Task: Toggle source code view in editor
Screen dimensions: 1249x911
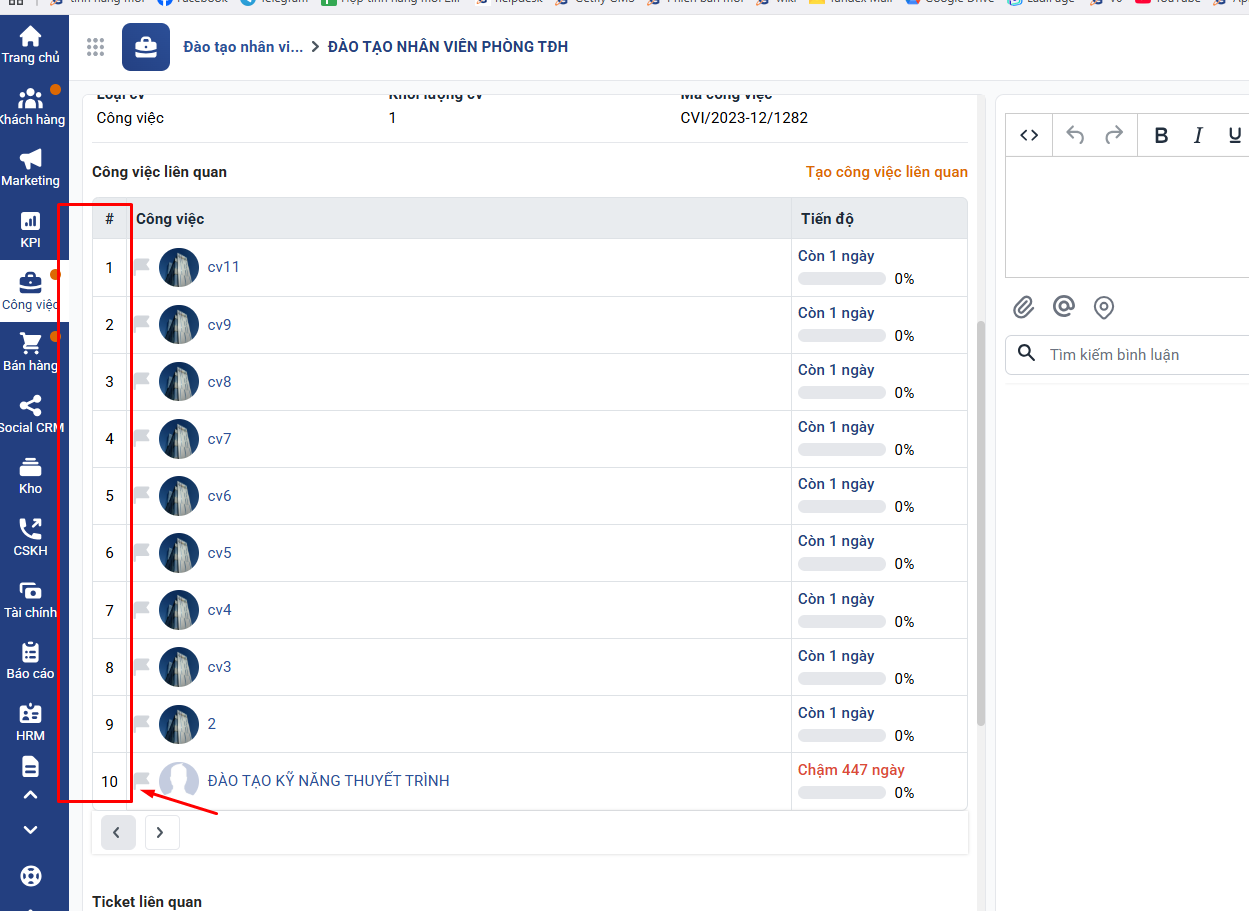Action: (1029, 136)
